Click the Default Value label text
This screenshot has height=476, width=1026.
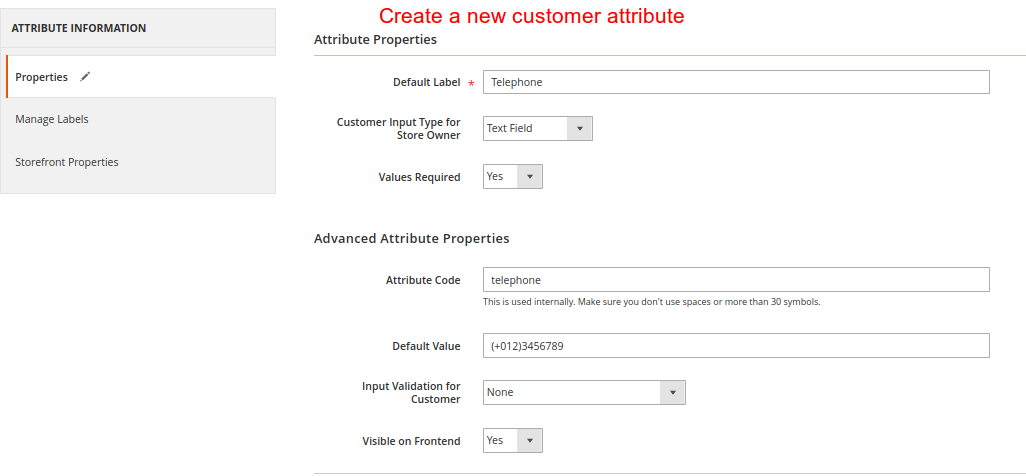tap(426, 346)
